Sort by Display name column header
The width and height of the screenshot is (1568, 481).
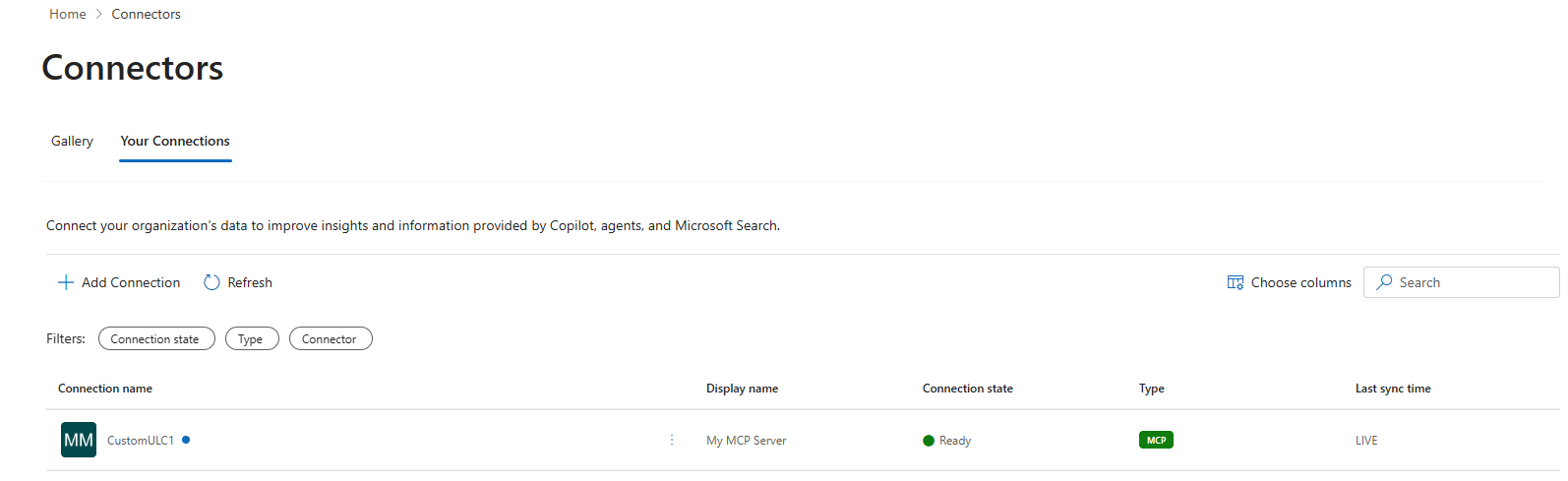742,389
